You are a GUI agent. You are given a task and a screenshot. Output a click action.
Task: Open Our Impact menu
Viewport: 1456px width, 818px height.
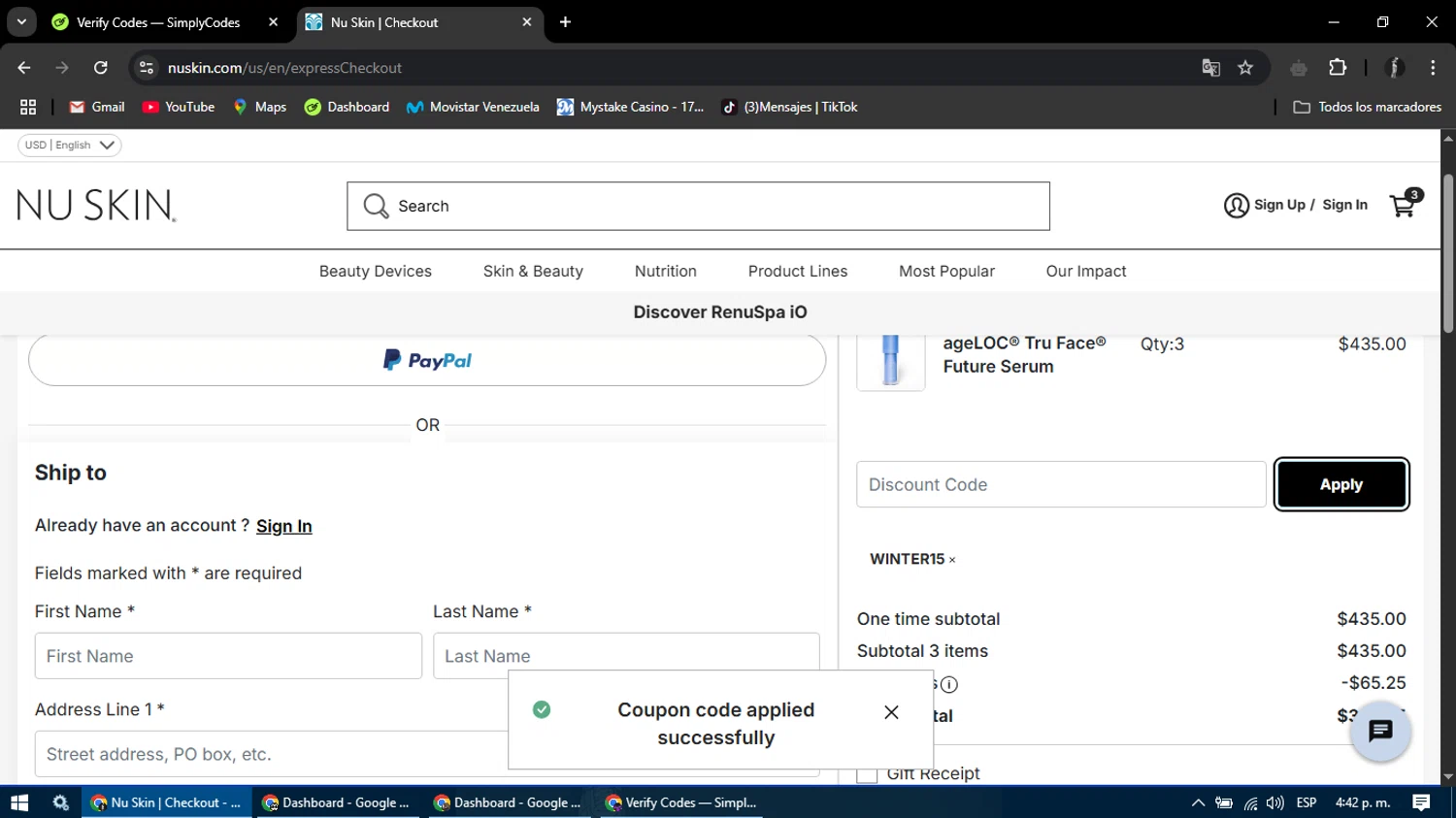(x=1086, y=272)
